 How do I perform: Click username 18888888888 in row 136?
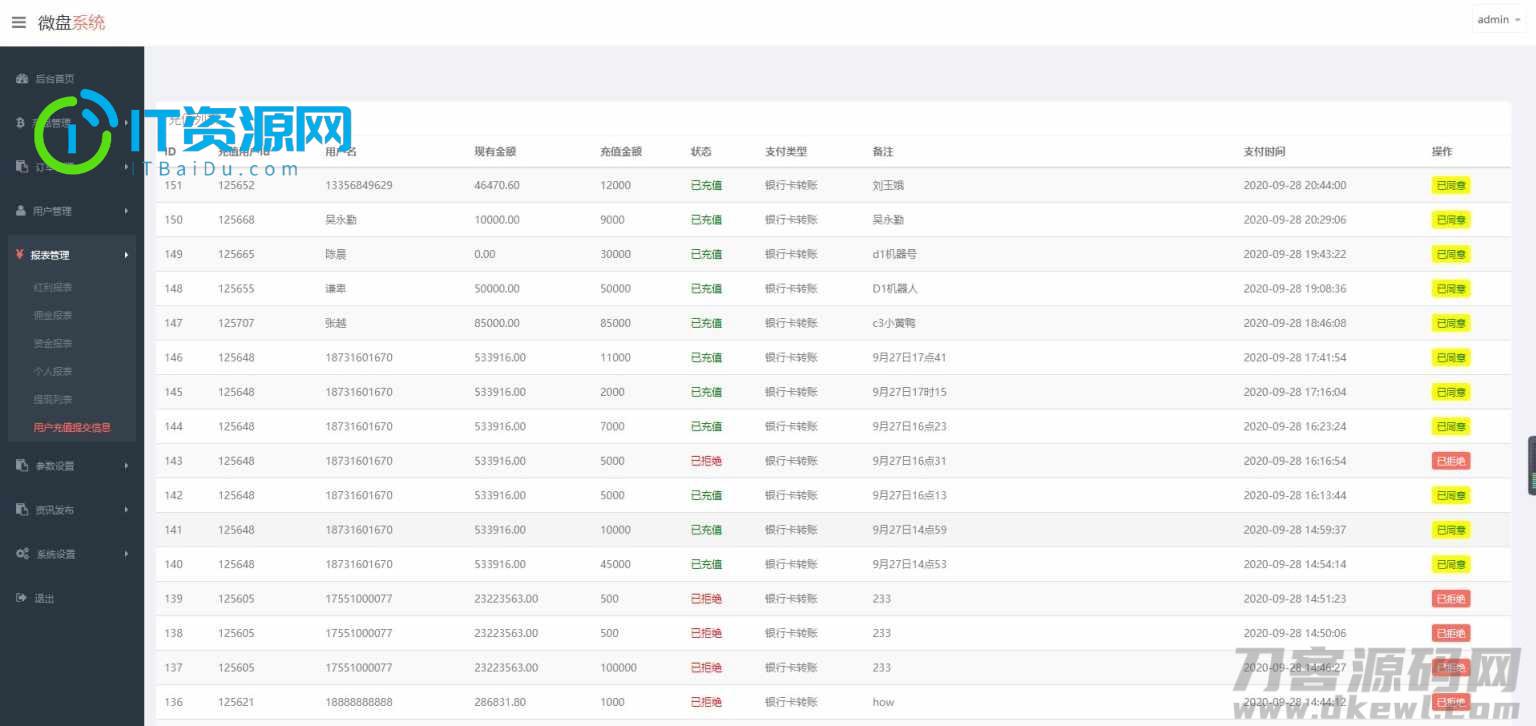[359, 702]
